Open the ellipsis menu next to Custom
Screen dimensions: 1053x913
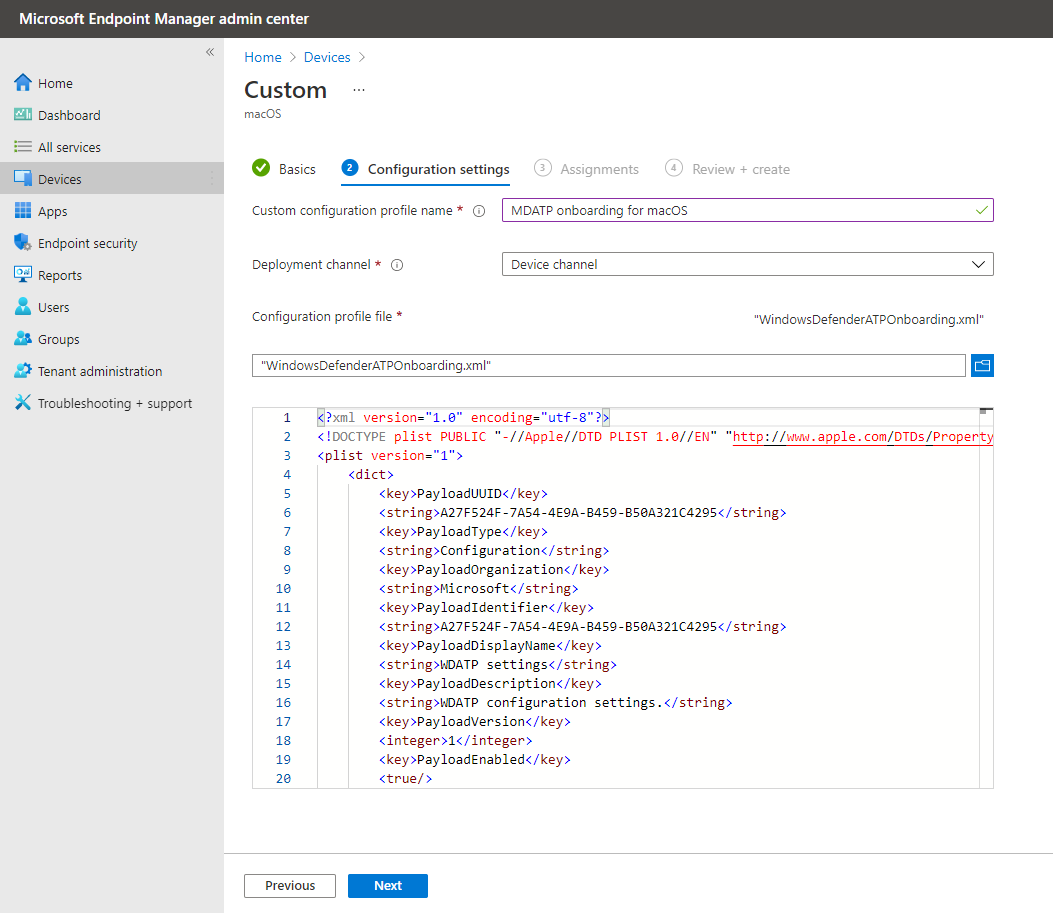point(359,90)
